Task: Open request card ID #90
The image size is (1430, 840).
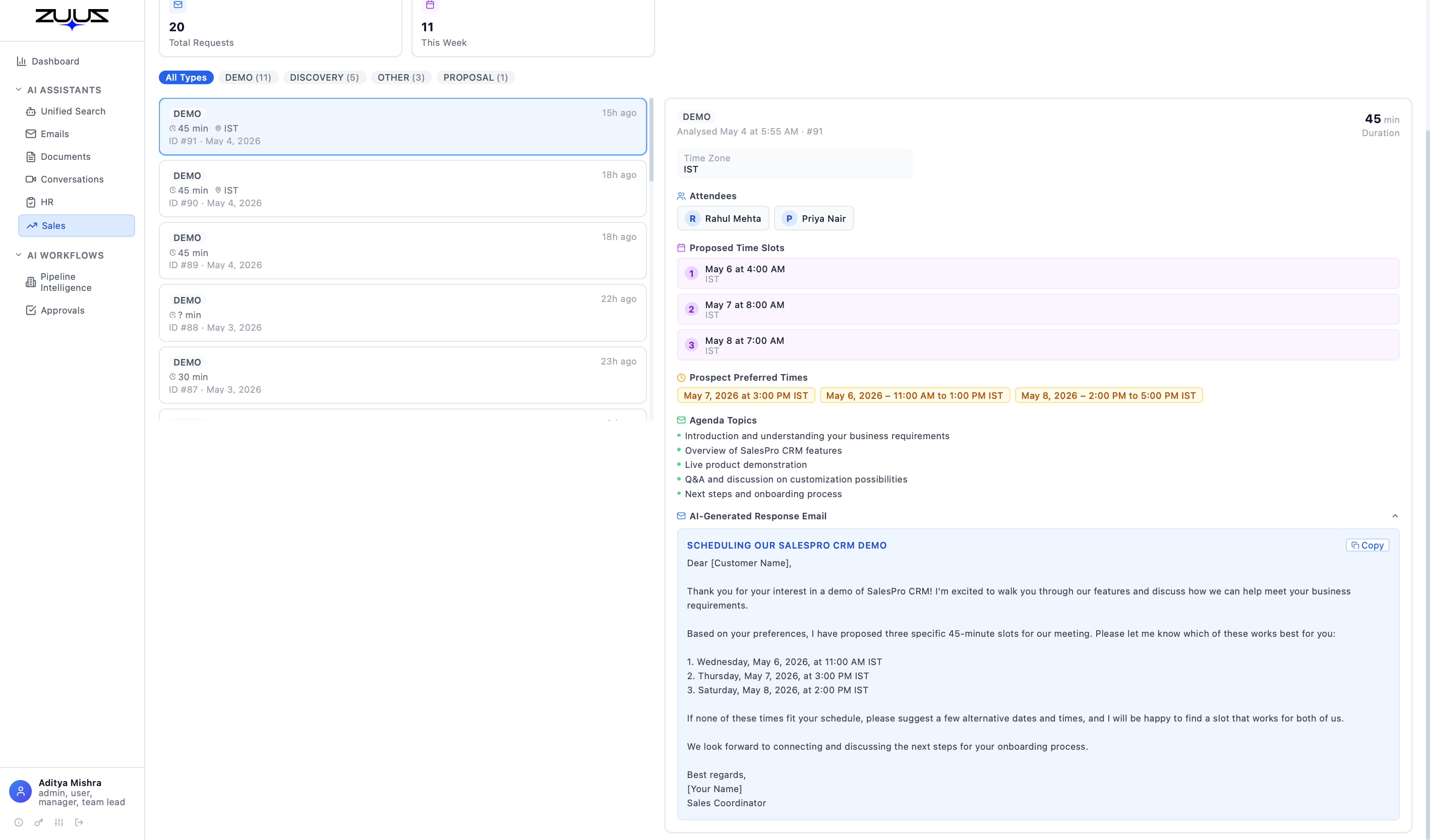Action: 402,189
